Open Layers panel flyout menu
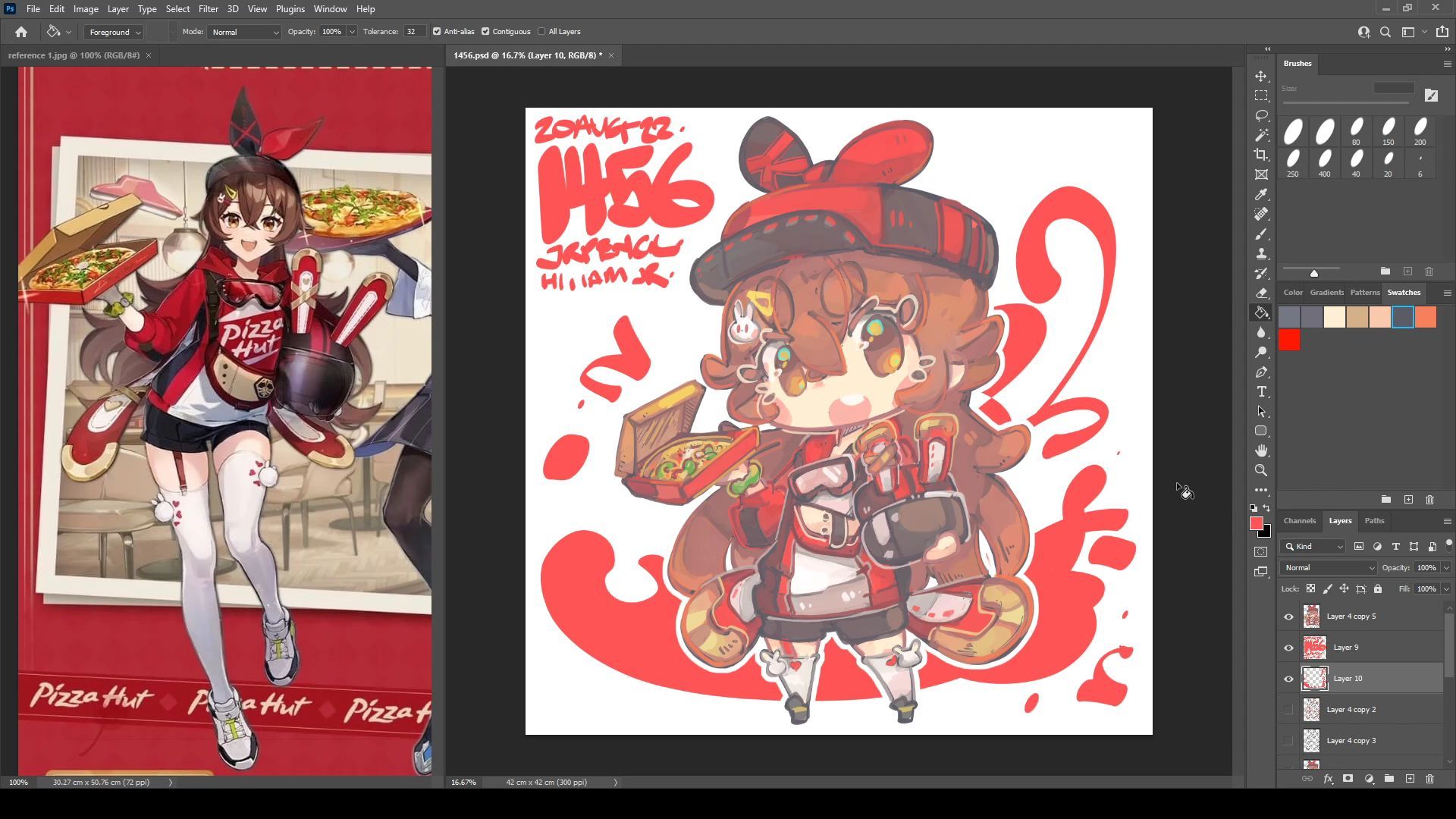Screen dimensions: 1456x819 (x=1447, y=521)
